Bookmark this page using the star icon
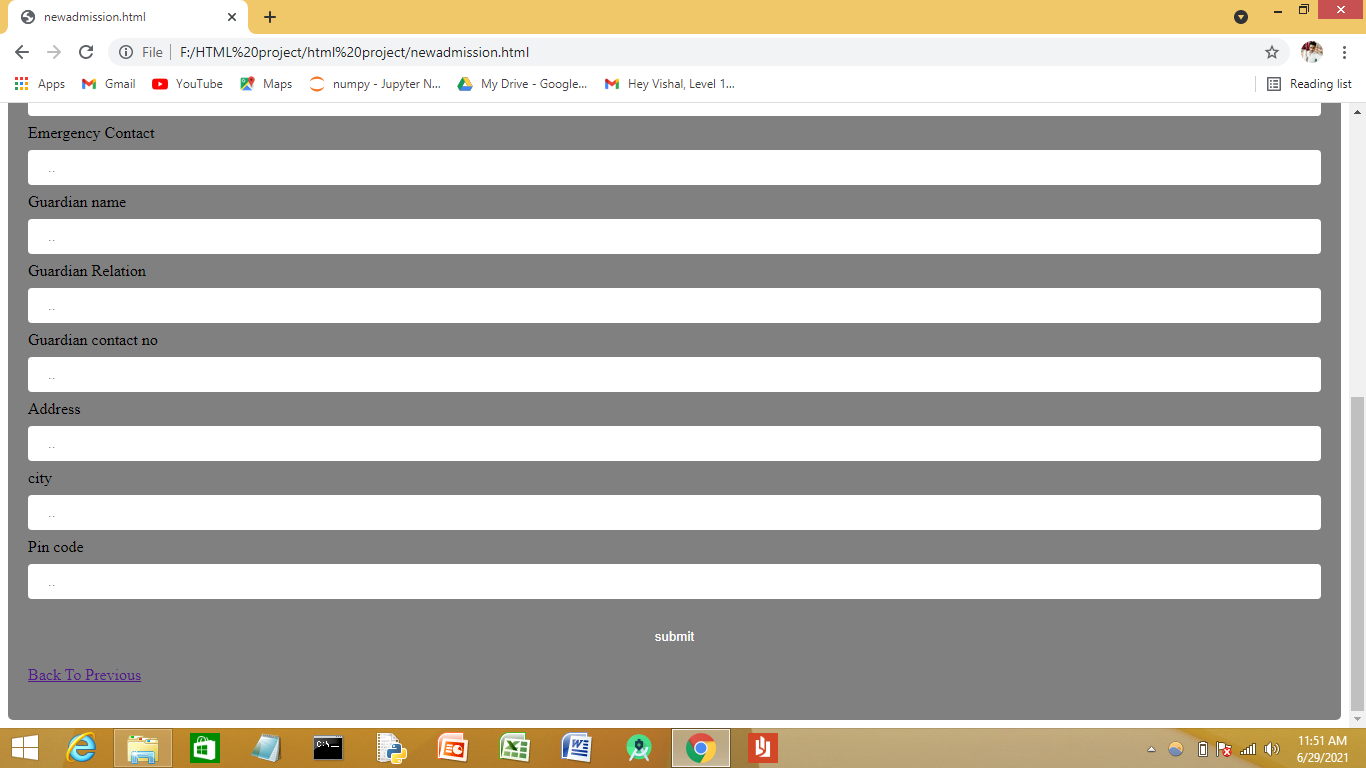 click(1271, 52)
